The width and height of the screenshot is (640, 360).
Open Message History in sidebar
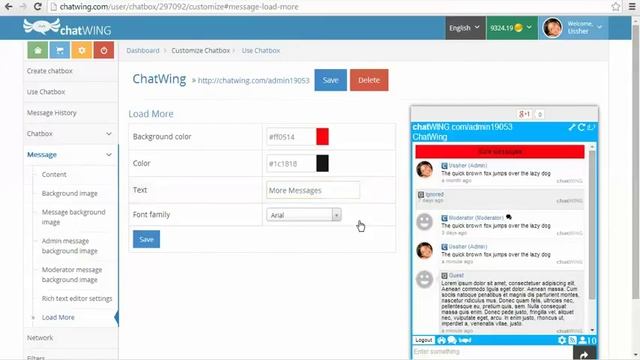click(x=52, y=113)
